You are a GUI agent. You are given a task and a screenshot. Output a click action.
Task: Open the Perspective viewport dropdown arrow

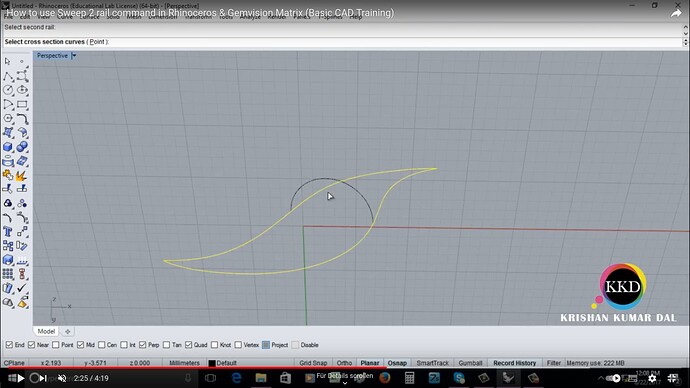(x=74, y=56)
